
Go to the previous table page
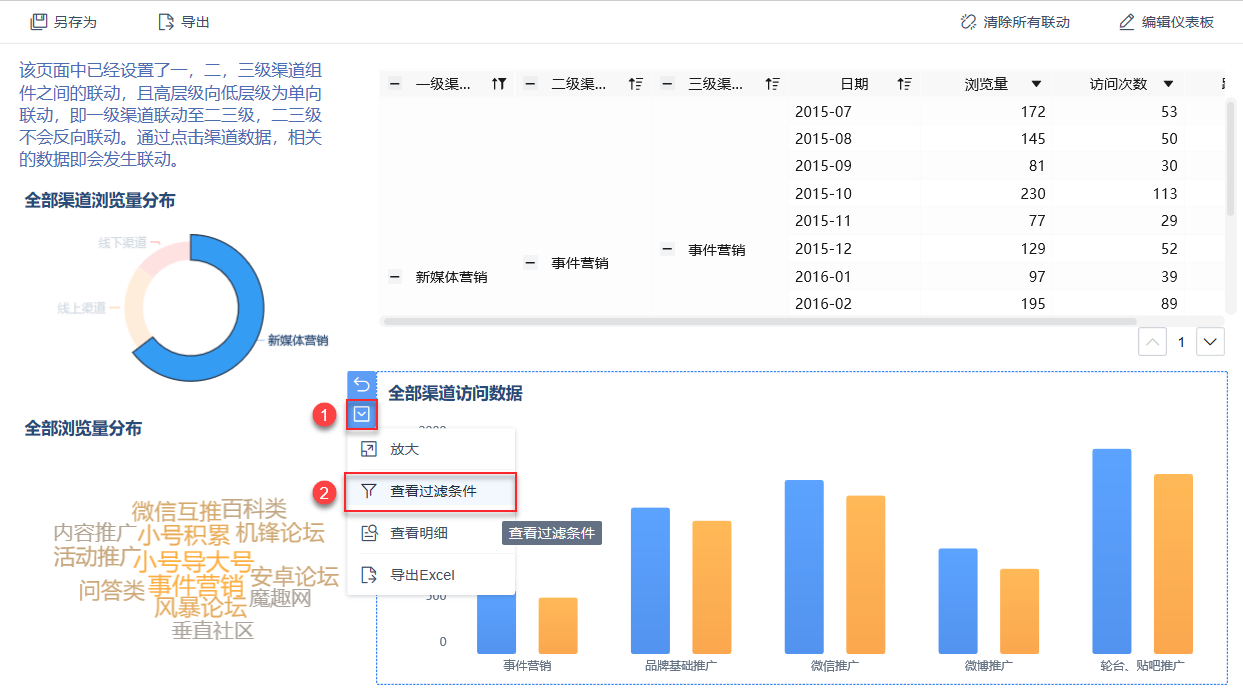coord(1152,342)
